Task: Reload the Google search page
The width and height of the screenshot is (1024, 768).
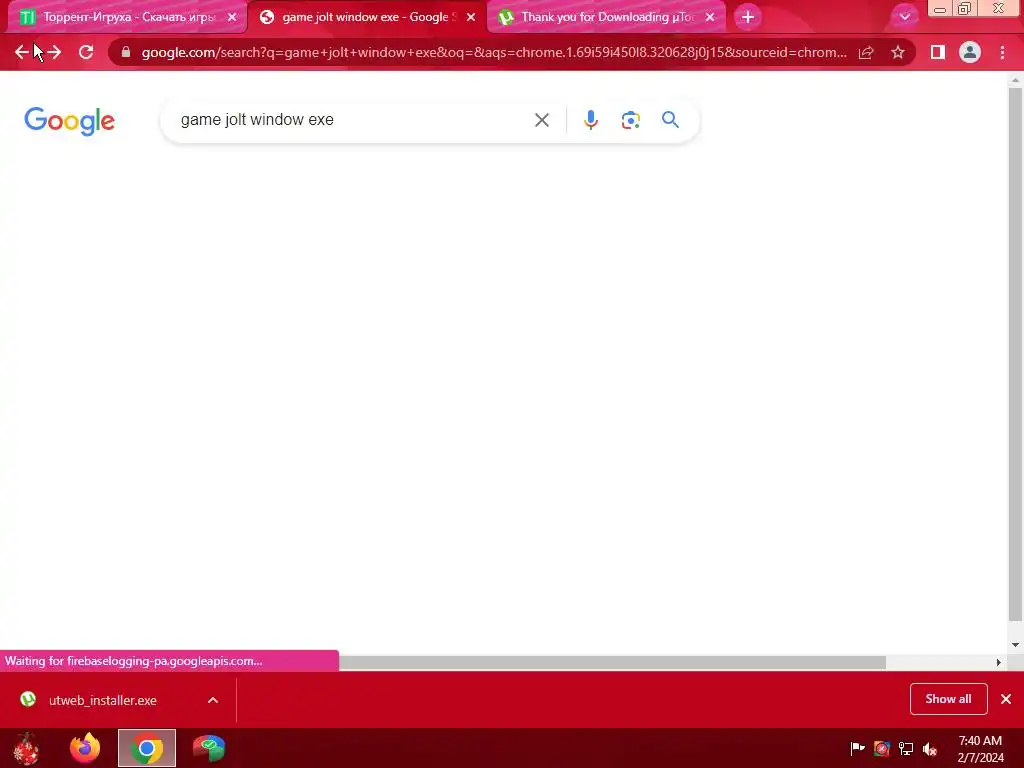Action: (86, 52)
